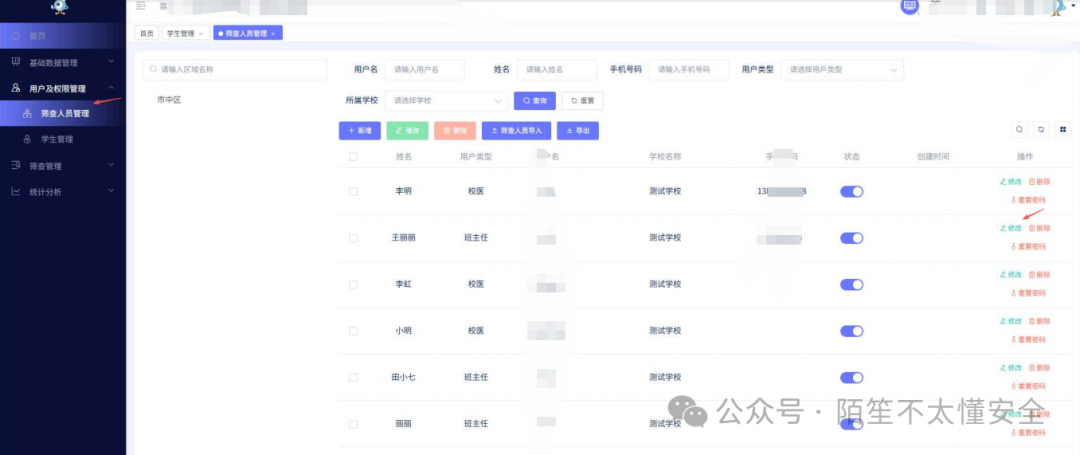
Task: Toggle the status switch for 王丽丽
Action: click(851, 238)
